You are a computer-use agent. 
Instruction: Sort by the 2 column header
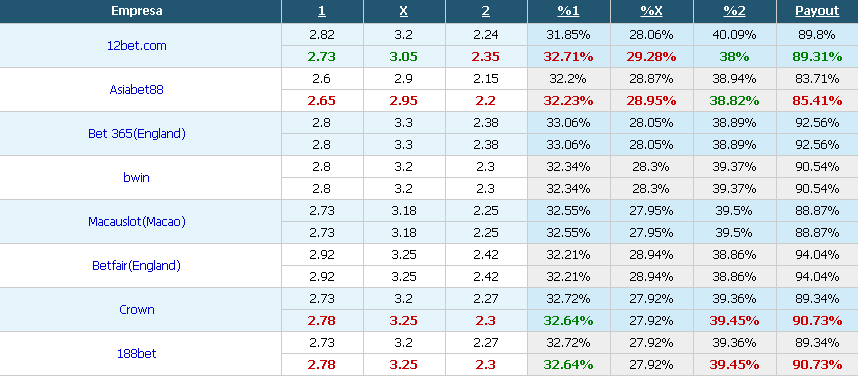pos(486,11)
